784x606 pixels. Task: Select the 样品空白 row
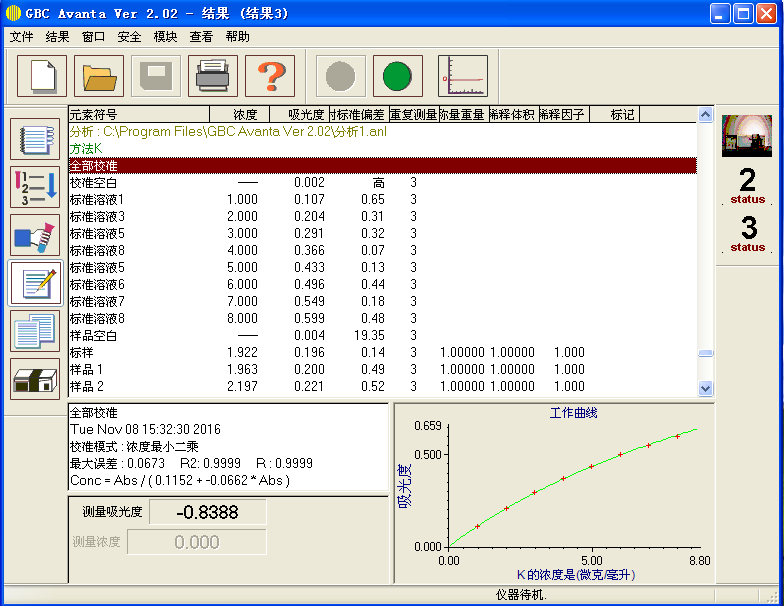382,336
